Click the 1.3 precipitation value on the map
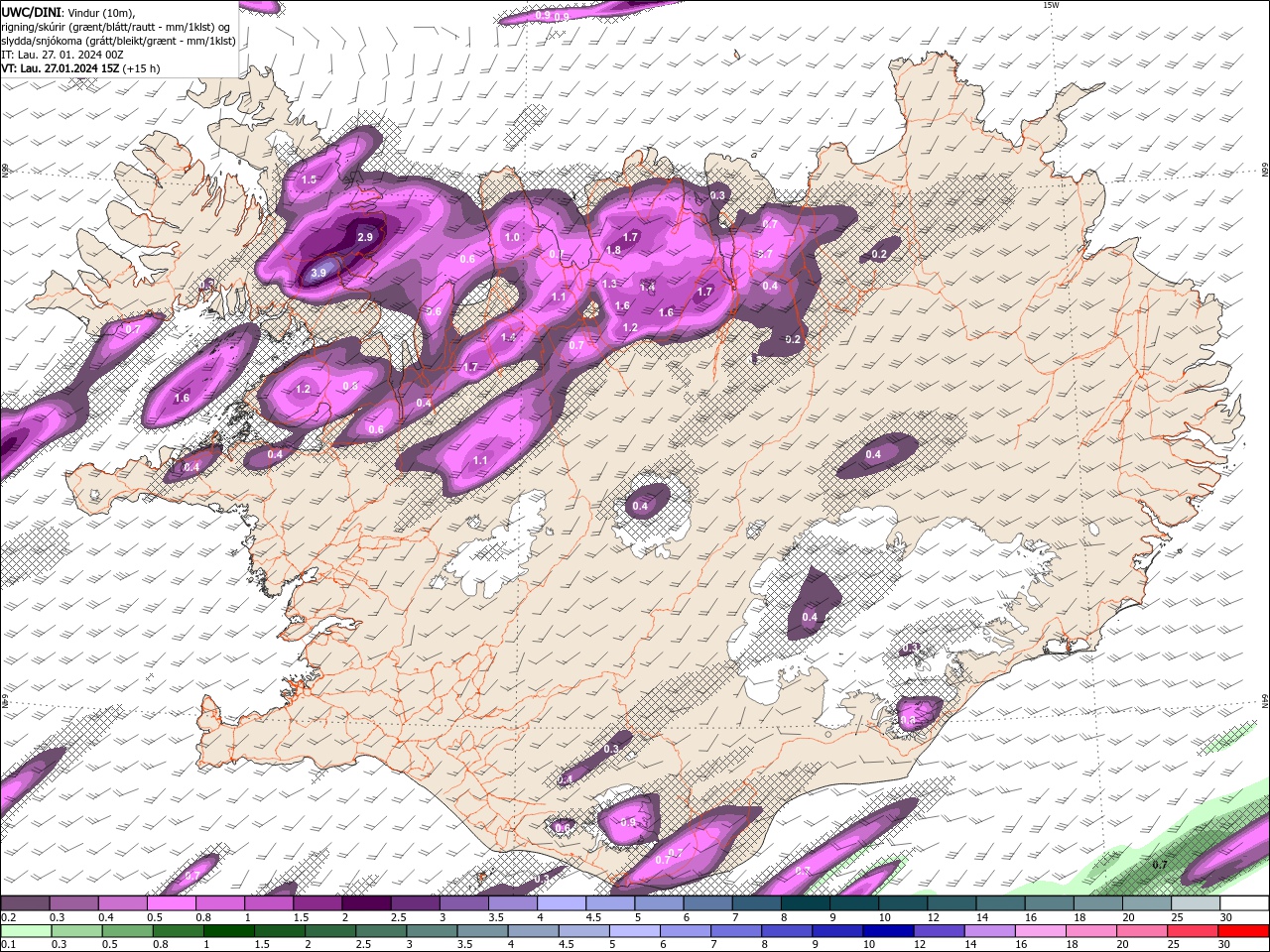The height and width of the screenshot is (952, 1270). [x=609, y=284]
